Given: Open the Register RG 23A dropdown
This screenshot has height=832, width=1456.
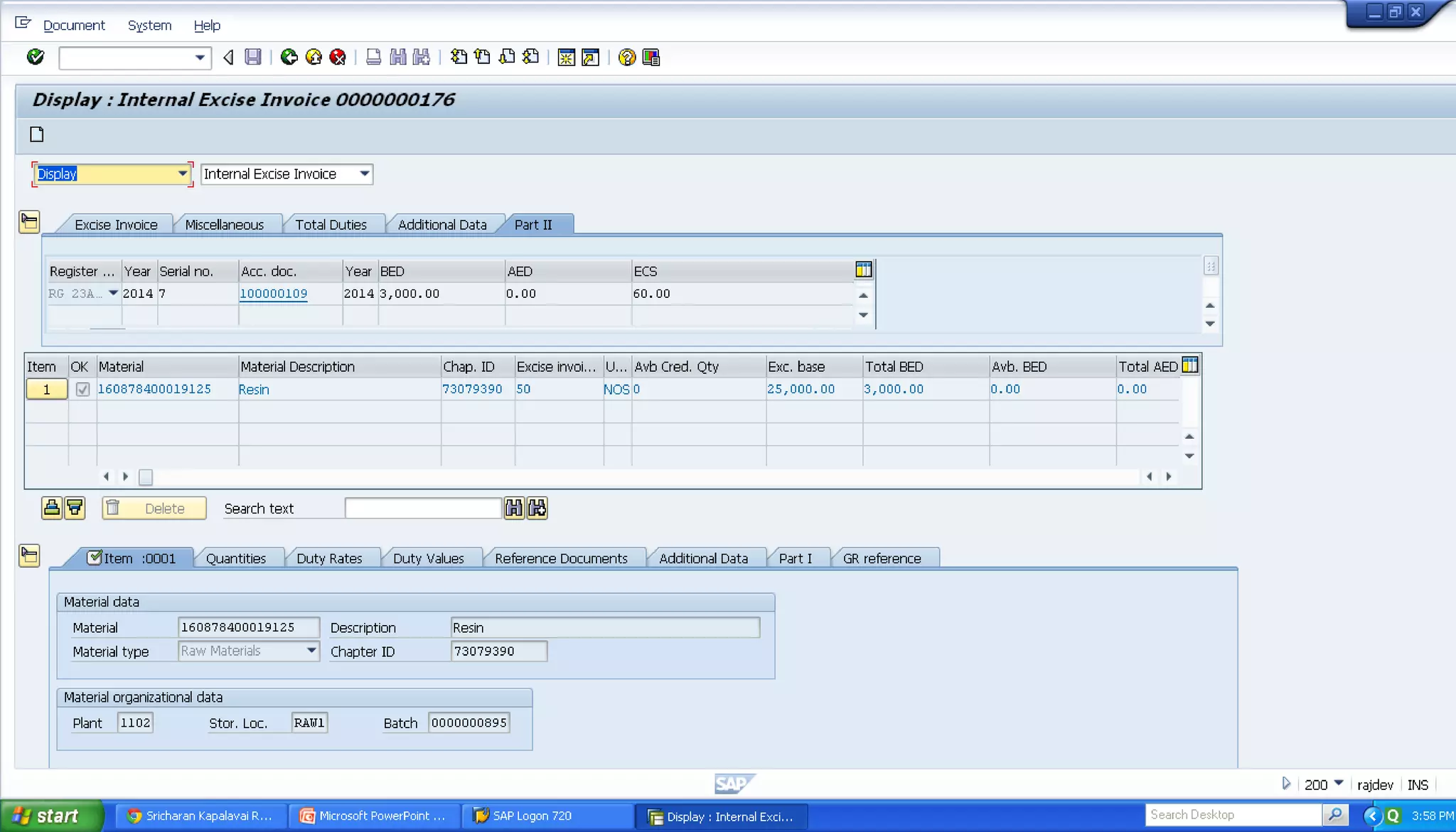Looking at the screenshot, I should point(113,293).
